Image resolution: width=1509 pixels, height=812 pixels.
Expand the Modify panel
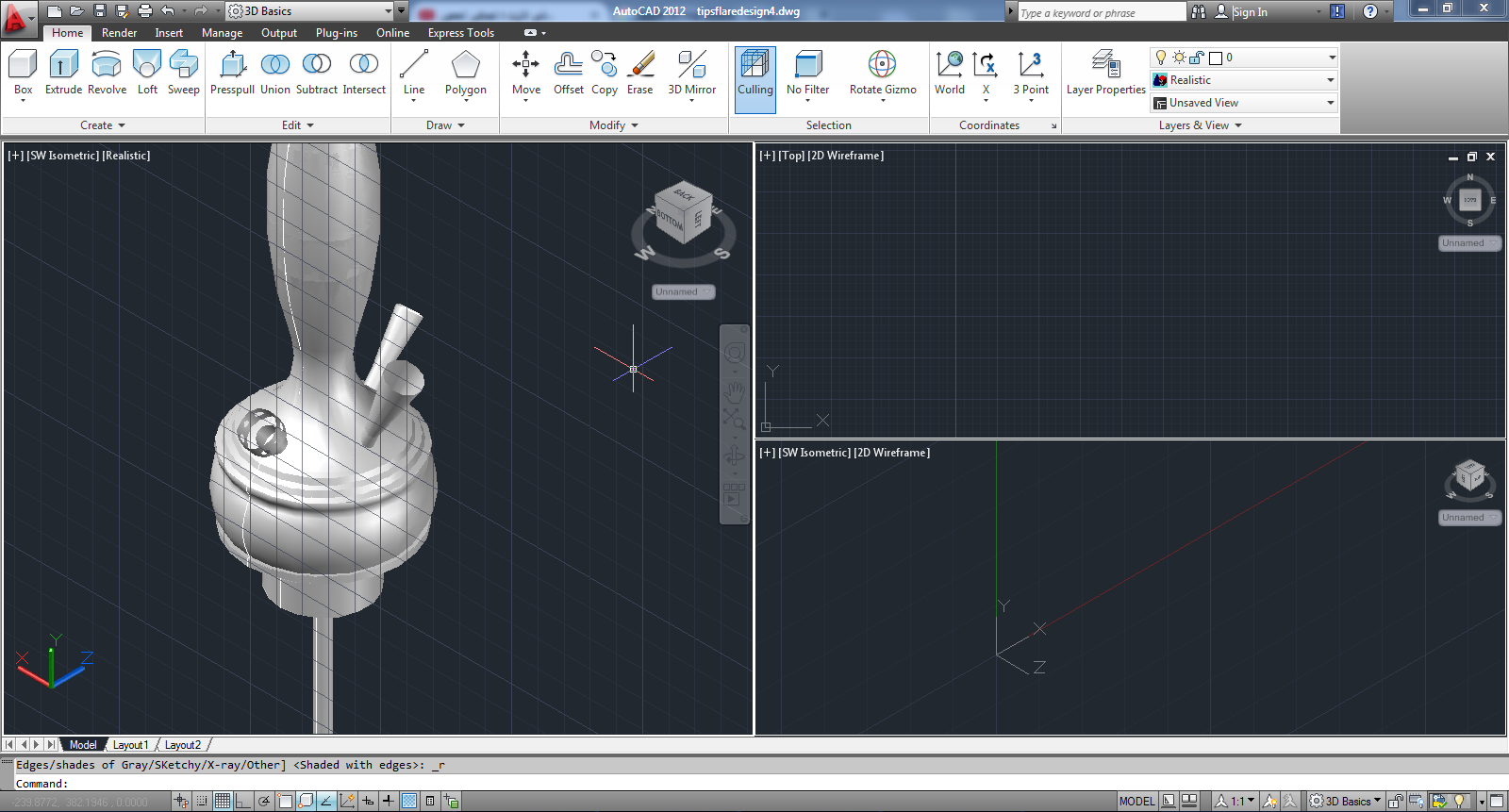tap(614, 125)
